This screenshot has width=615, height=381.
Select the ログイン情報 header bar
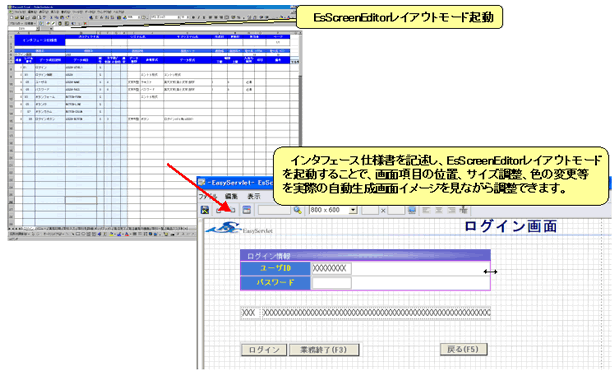tap(365, 256)
